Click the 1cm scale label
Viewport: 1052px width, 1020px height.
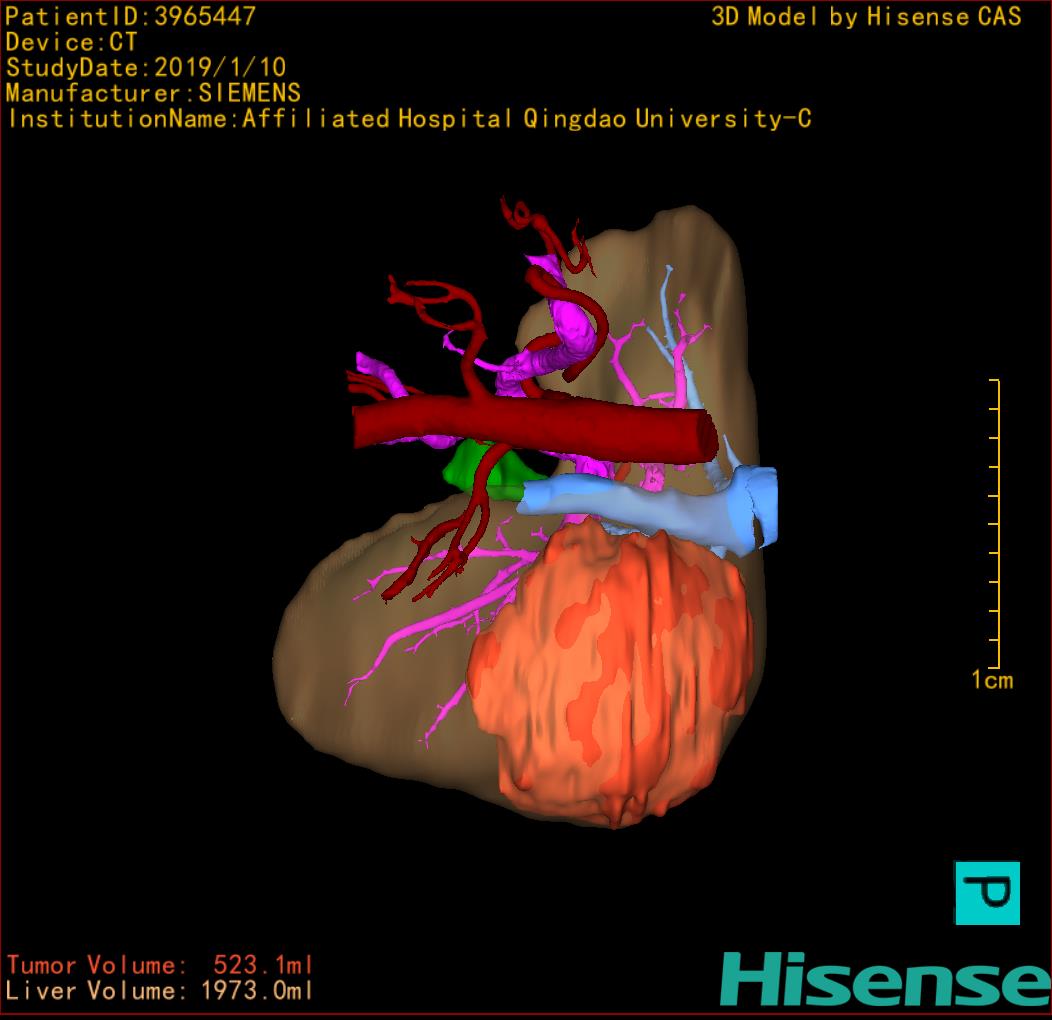(x=991, y=681)
